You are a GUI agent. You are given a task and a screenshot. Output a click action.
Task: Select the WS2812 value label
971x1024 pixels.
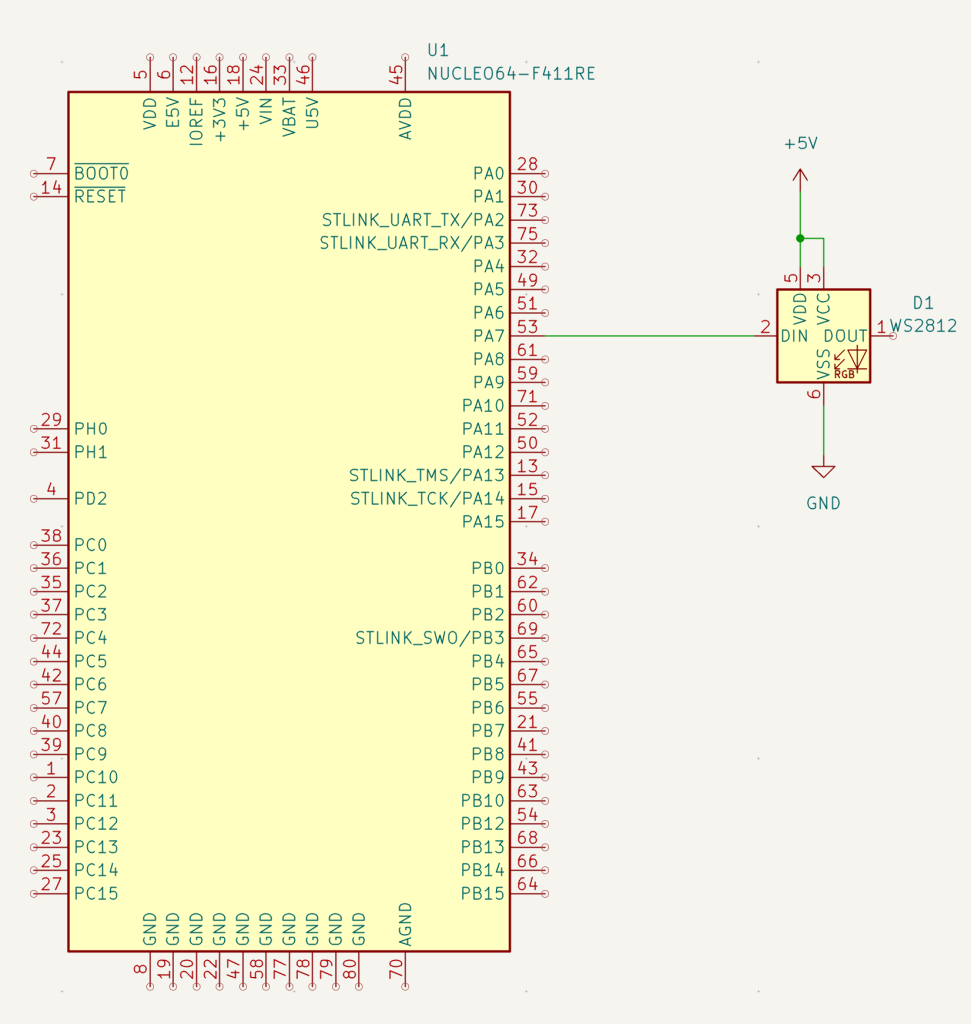[923, 326]
